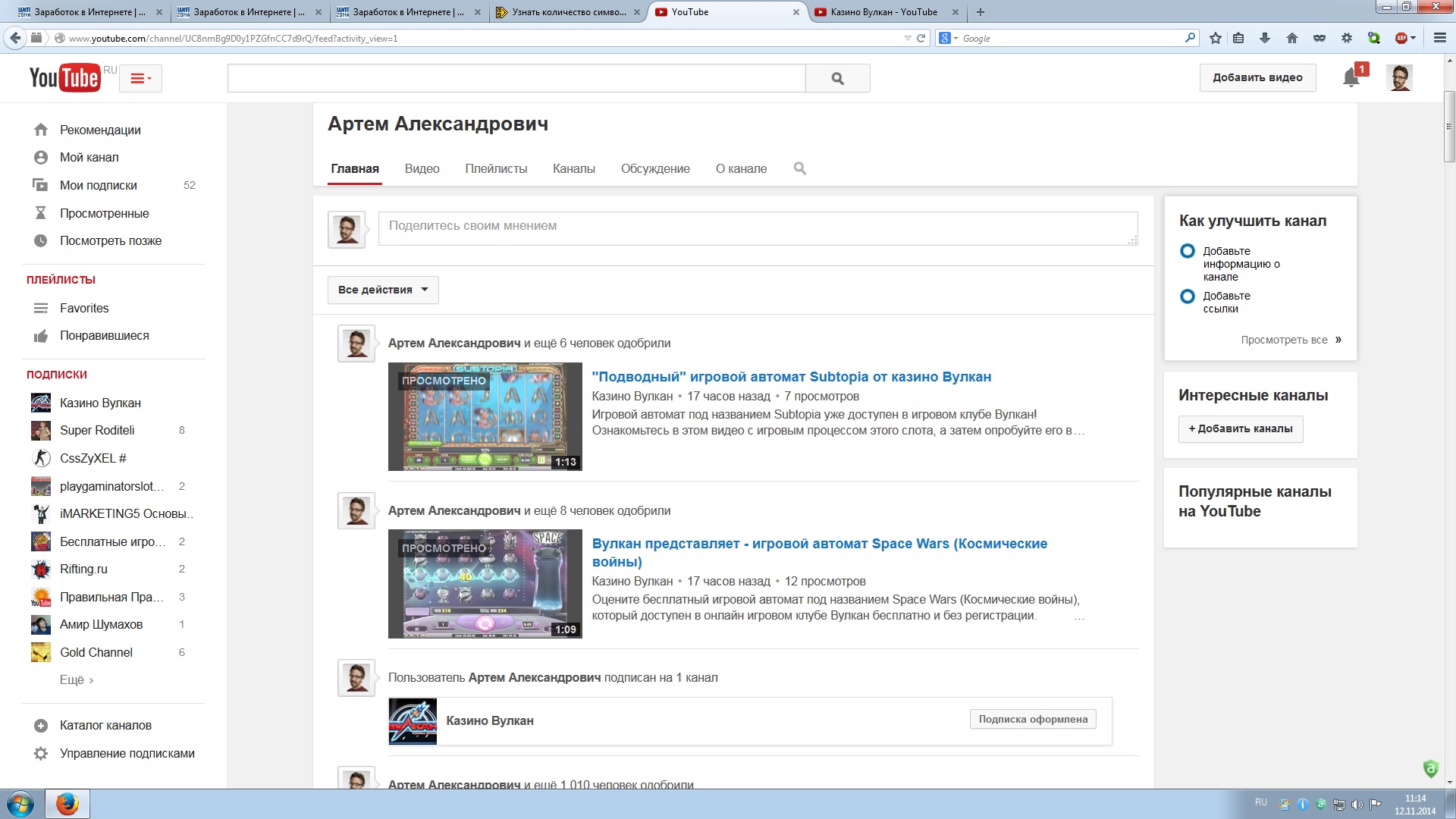
Task: Open Управление подписками settings
Action: 127,753
